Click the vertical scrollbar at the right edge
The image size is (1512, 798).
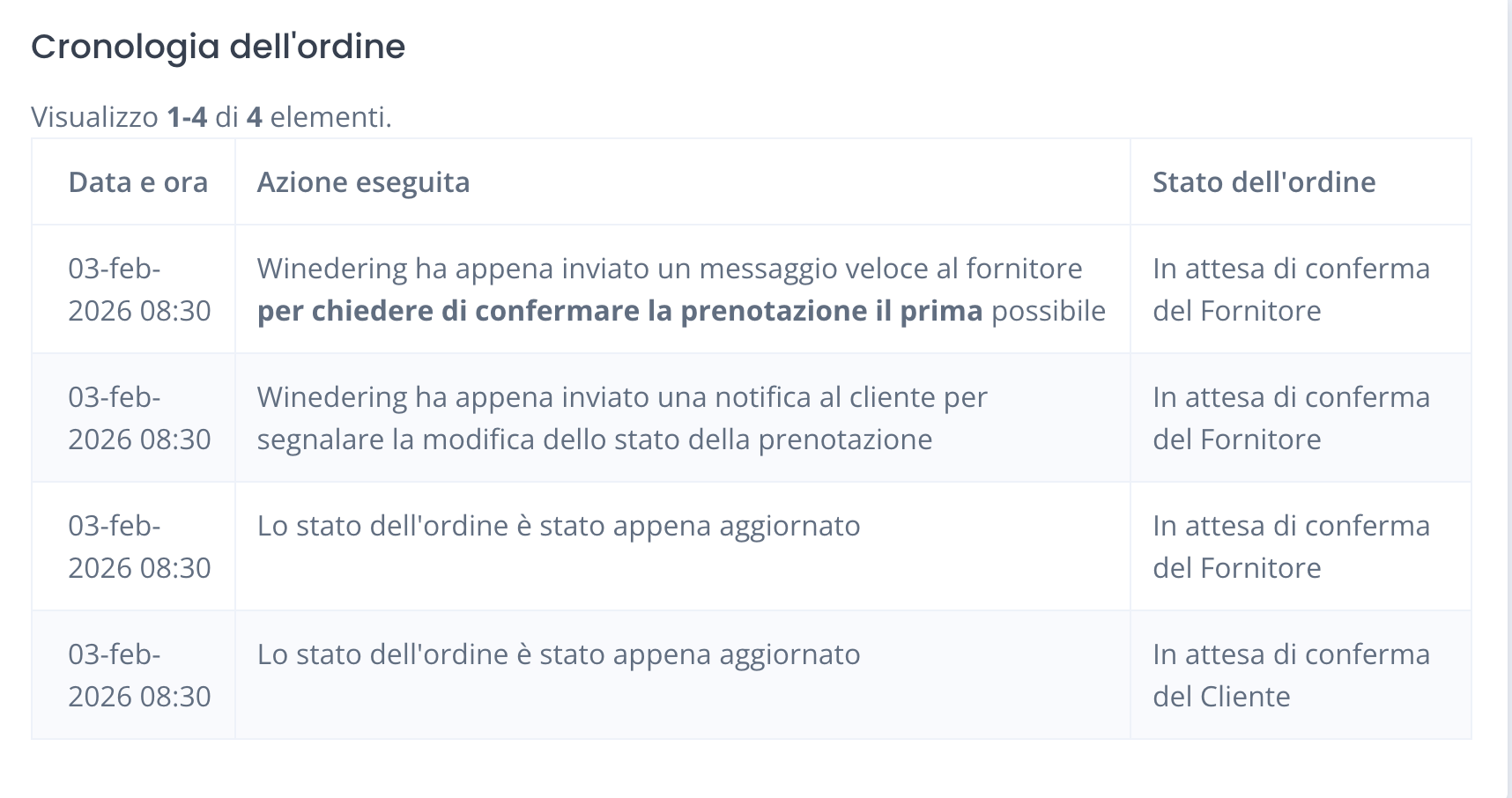click(1507, 396)
